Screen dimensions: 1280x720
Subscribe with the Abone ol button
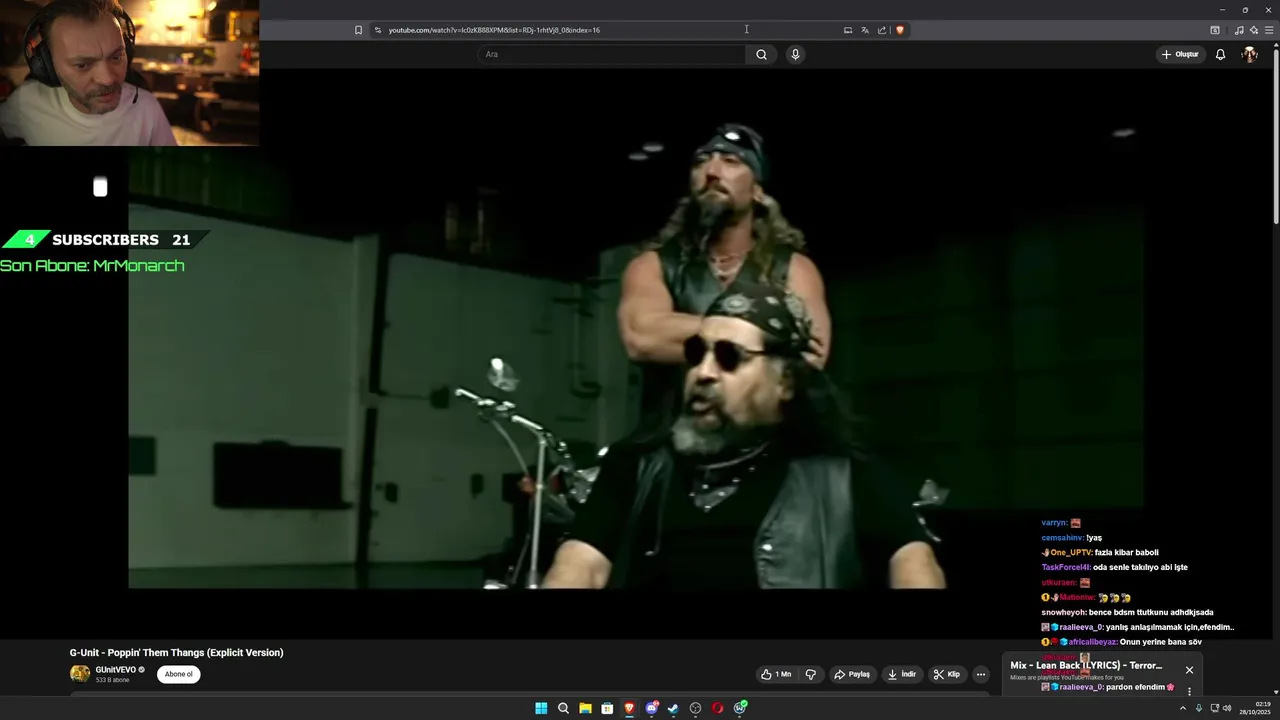[179, 674]
